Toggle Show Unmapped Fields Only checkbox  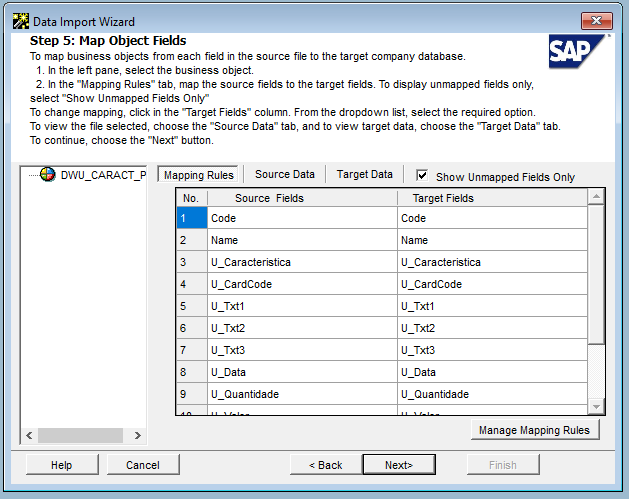(422, 175)
